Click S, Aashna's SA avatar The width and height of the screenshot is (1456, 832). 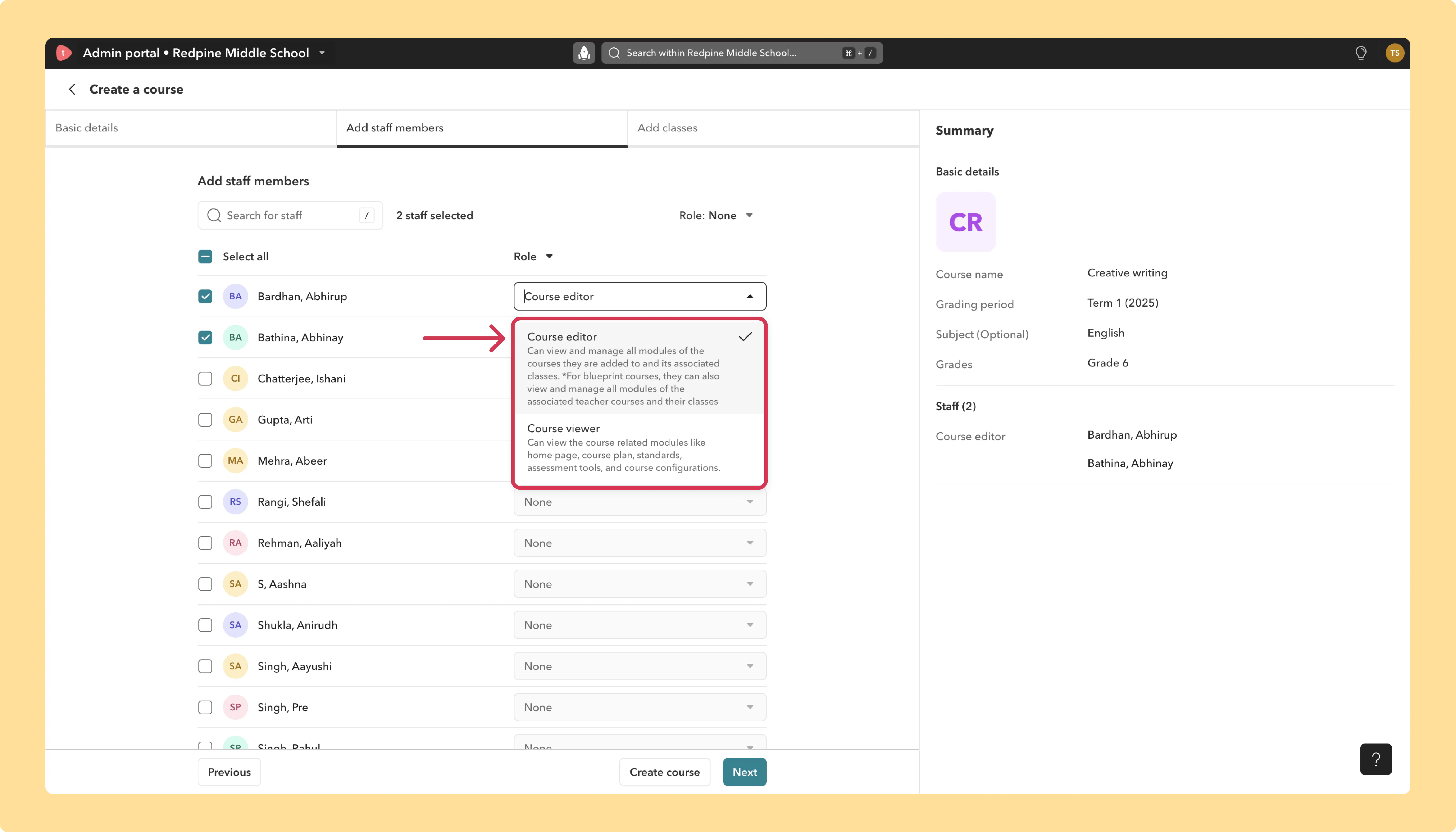[x=235, y=584]
